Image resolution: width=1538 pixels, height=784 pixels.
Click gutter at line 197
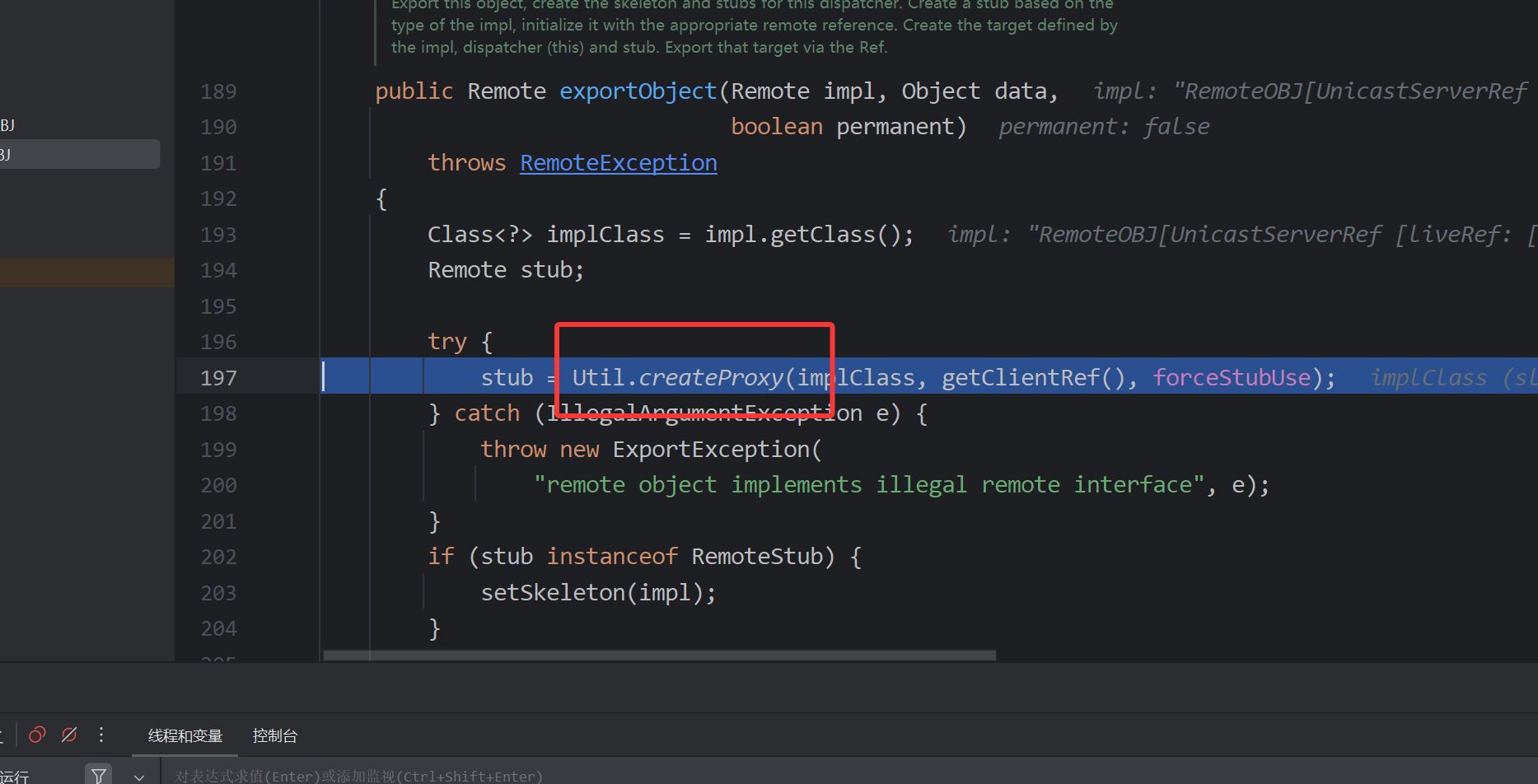point(218,378)
